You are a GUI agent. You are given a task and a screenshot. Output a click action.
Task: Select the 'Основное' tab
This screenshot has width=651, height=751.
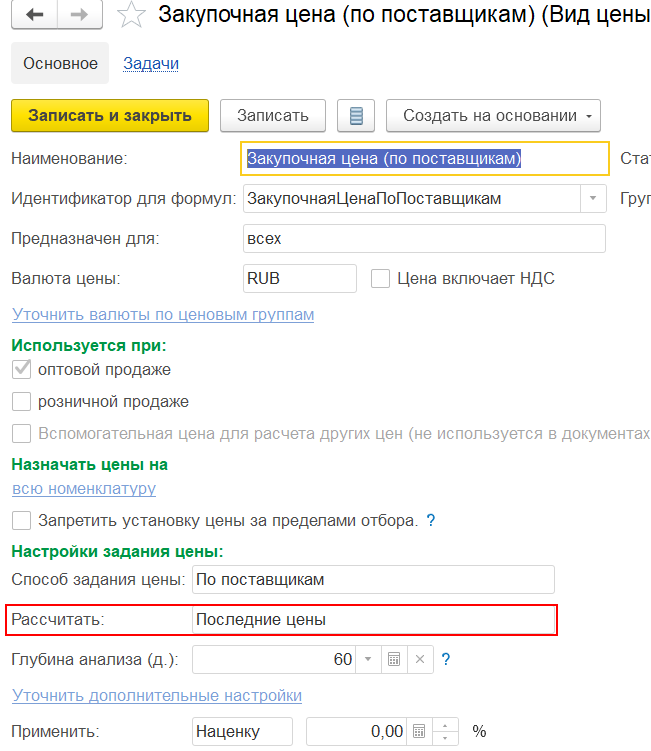pyautogui.click(x=61, y=64)
